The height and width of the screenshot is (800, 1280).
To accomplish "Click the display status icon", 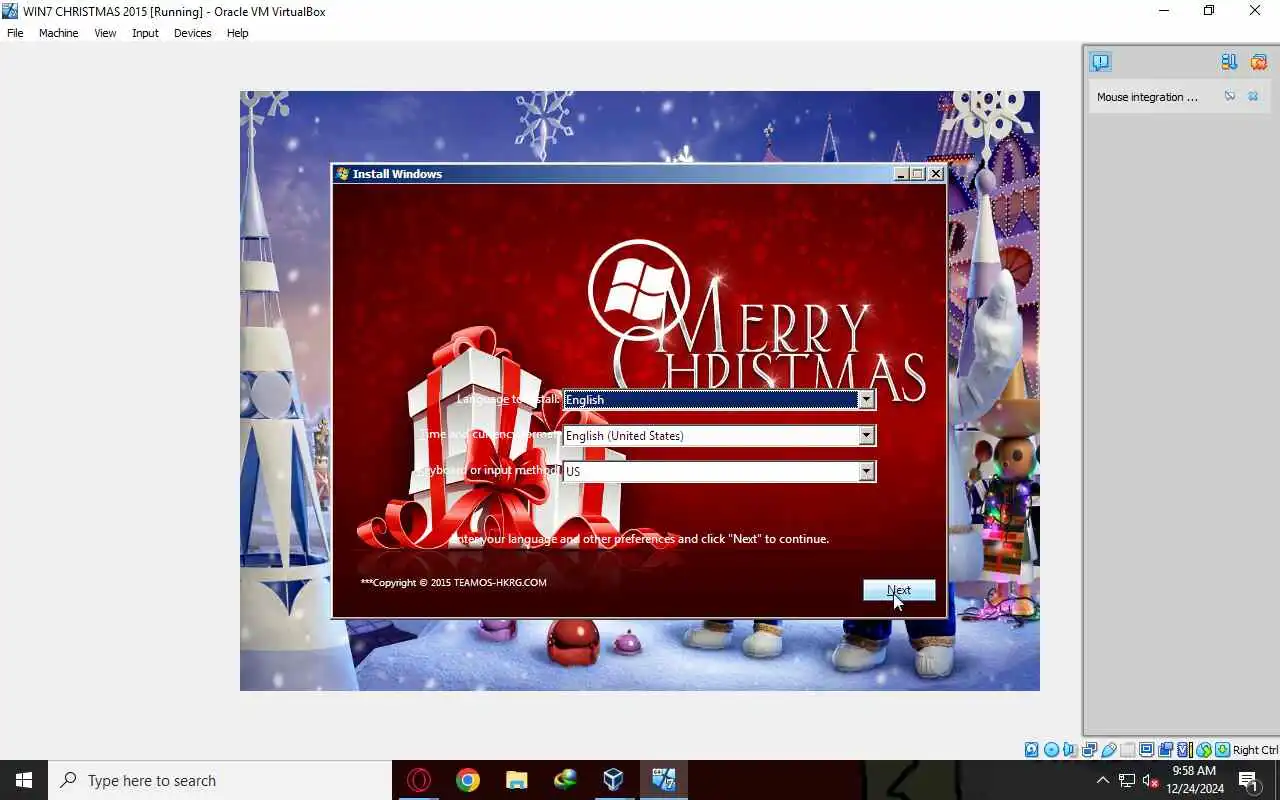I will pyautogui.click(x=1146, y=750).
